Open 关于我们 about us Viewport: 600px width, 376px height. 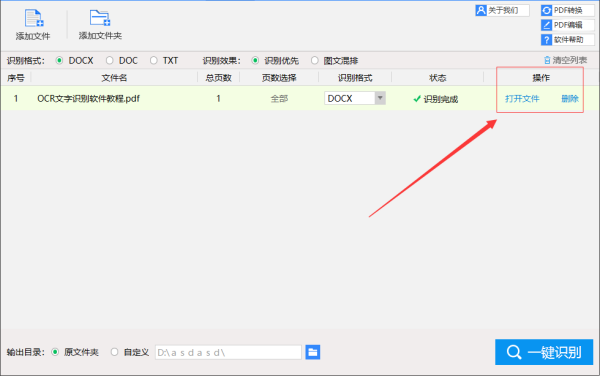point(502,10)
